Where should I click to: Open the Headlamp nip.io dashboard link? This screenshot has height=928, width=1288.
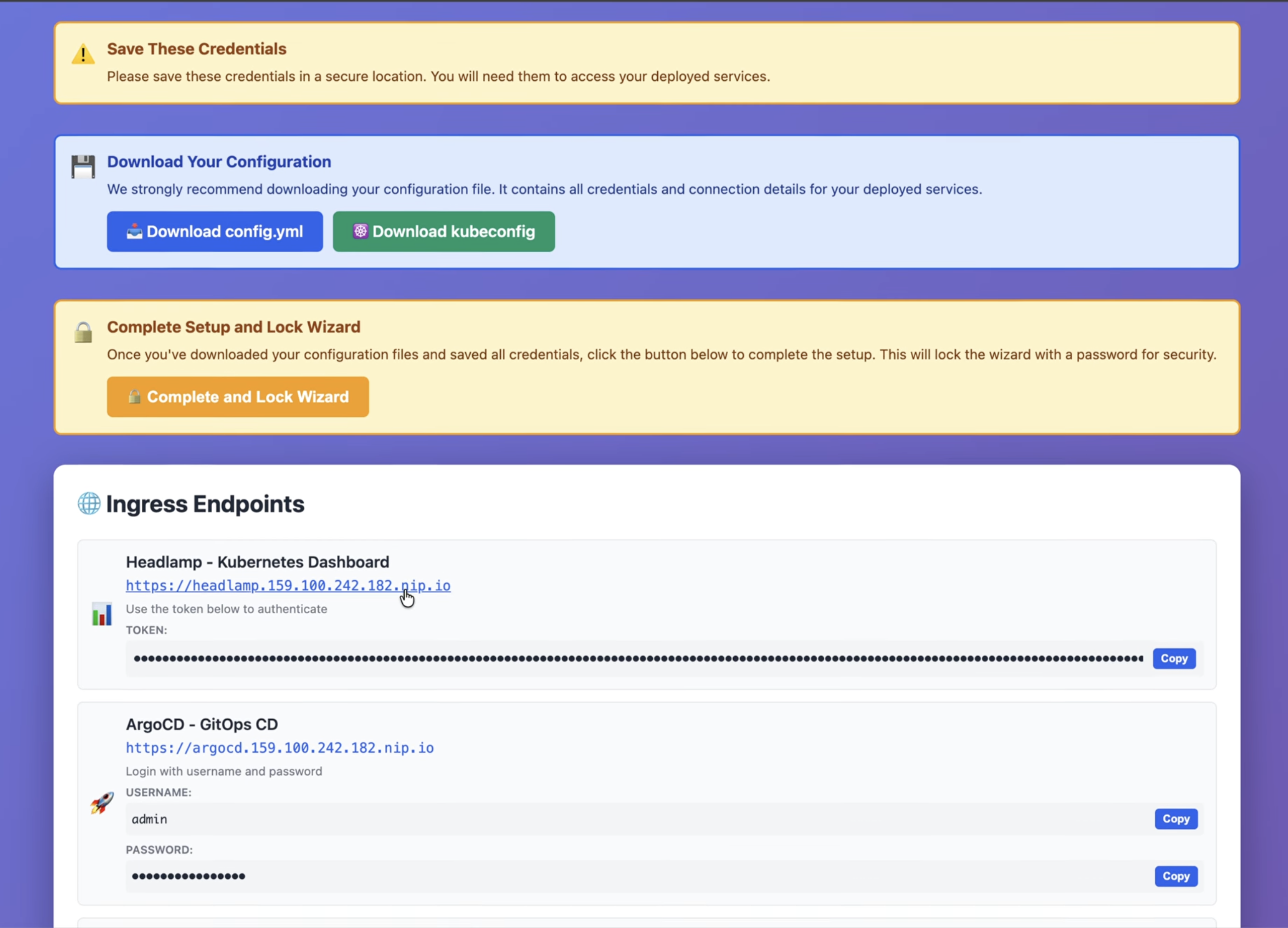(x=288, y=585)
